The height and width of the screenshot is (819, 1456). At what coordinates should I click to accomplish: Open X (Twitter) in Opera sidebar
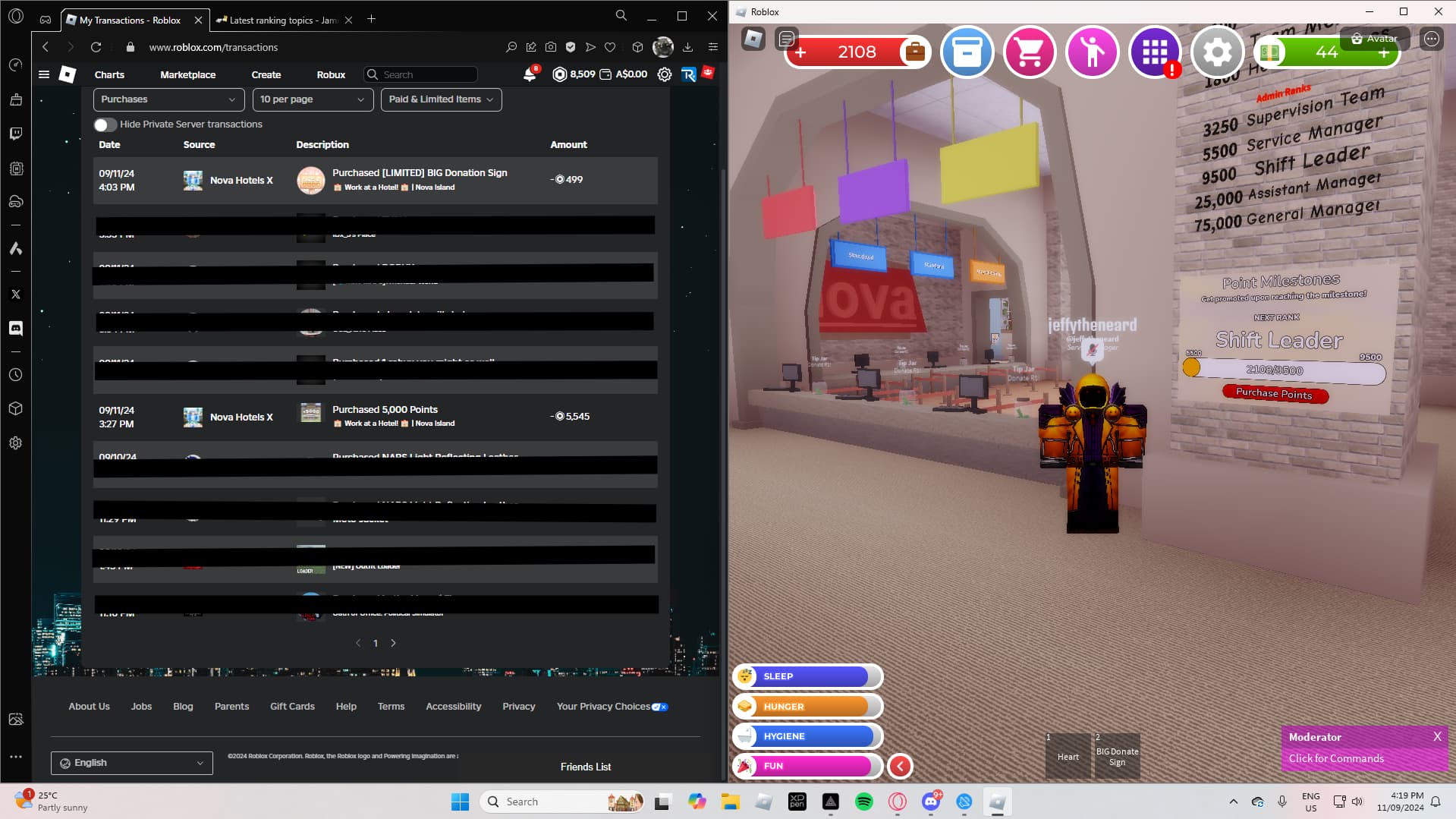16,295
